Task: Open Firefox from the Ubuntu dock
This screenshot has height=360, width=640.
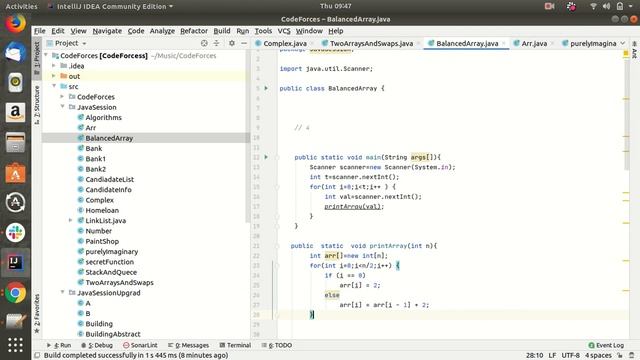Action: (x=15, y=23)
